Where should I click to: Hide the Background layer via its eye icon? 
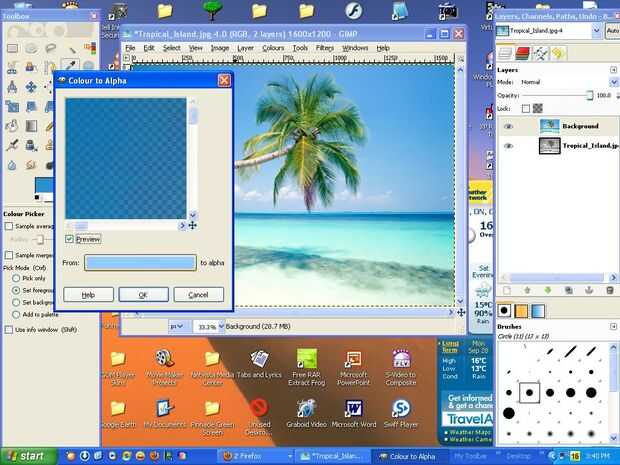pyautogui.click(x=508, y=126)
